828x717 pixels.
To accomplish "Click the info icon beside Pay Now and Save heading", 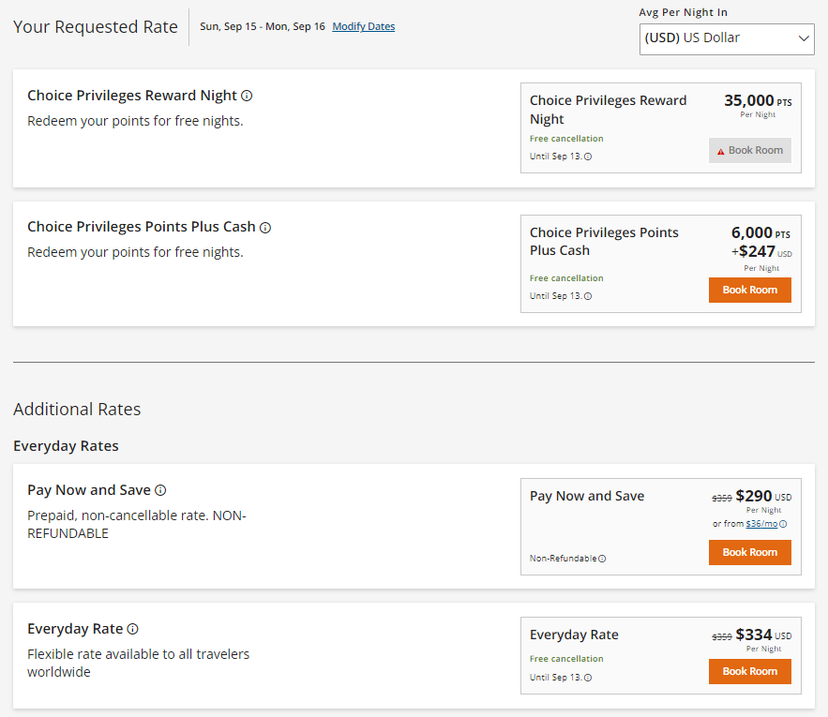I will point(160,490).
